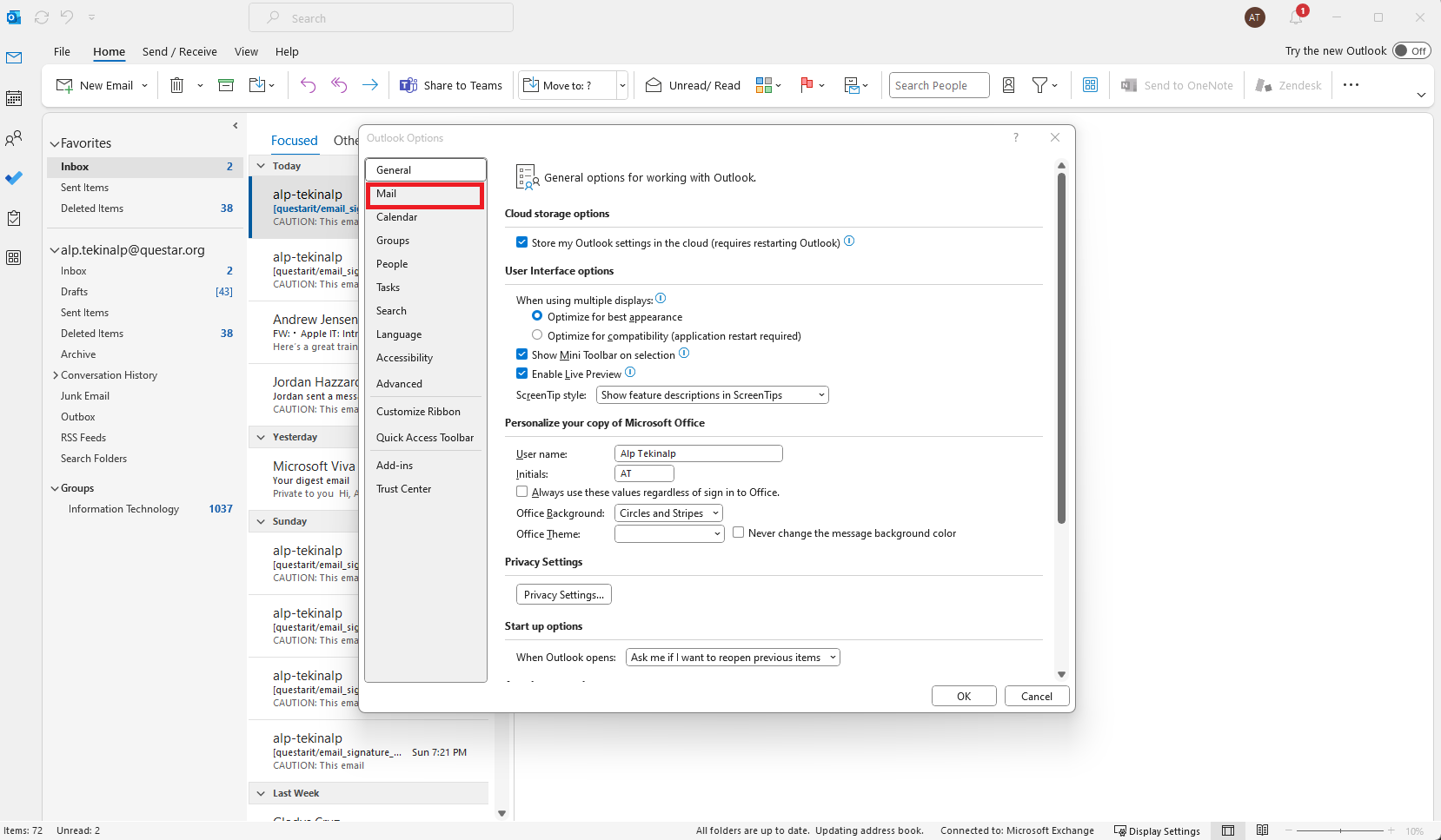
Task: Check Never change the message background color
Action: pyautogui.click(x=738, y=532)
